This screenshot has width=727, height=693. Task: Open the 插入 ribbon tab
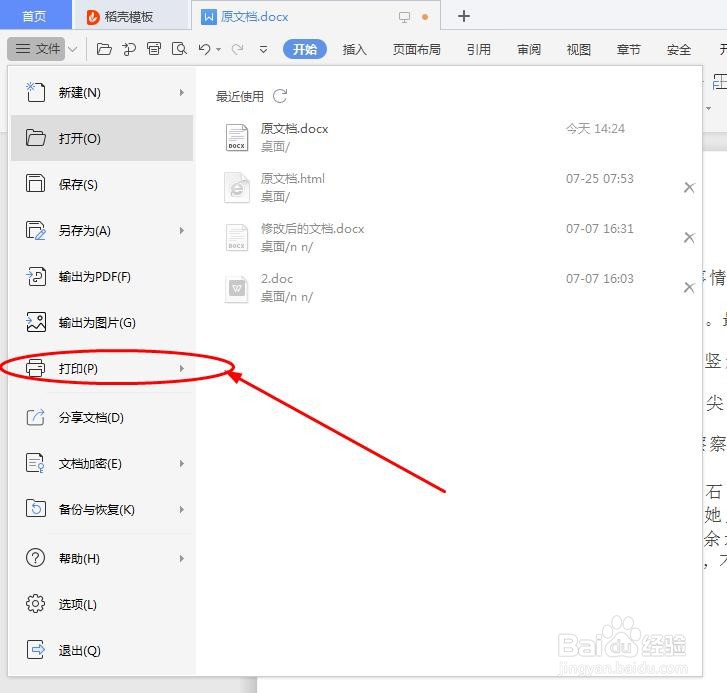[x=355, y=49]
